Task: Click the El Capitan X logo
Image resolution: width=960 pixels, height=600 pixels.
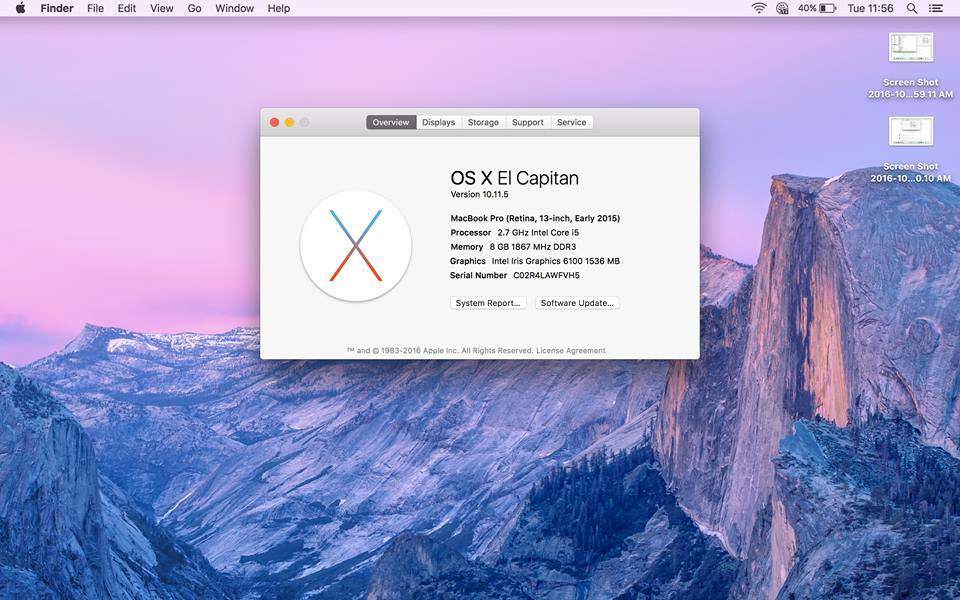Action: coord(356,246)
